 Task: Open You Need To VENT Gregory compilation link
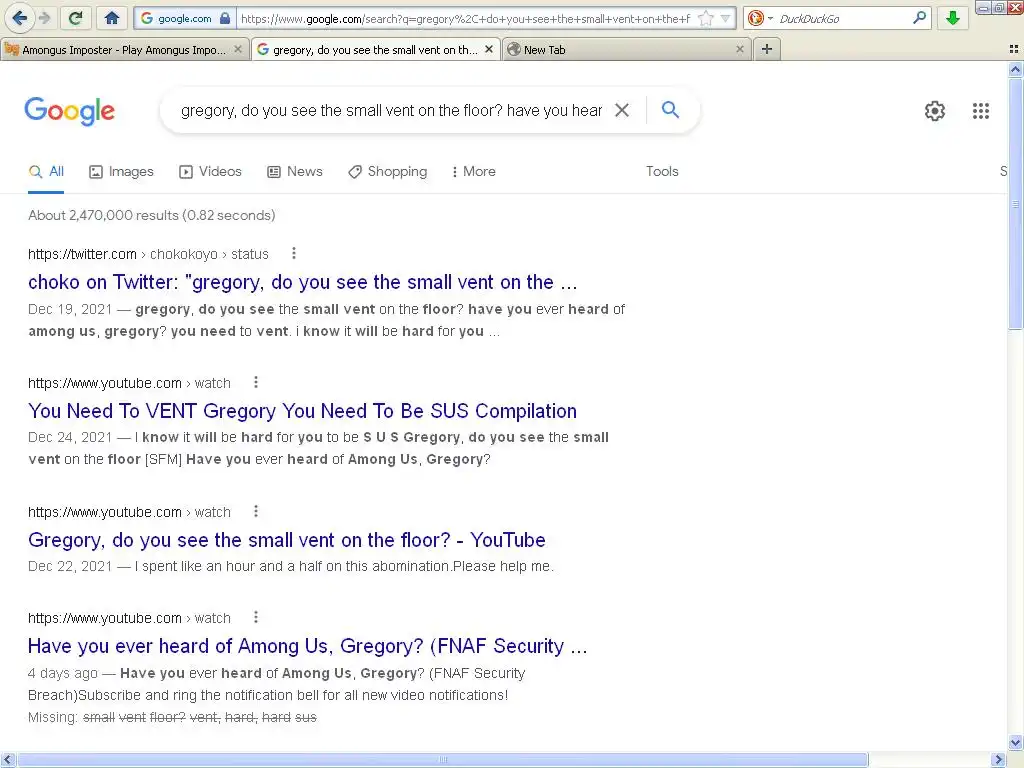coord(302,411)
